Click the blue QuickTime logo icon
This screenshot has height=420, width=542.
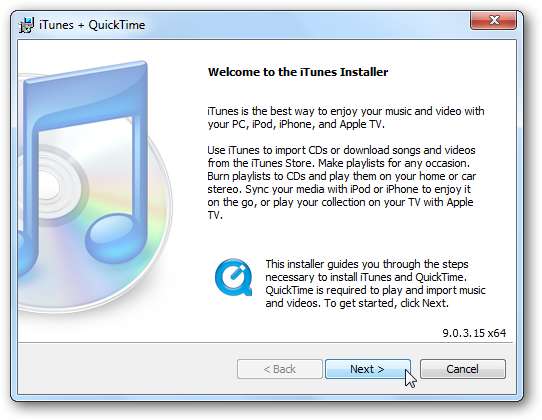[234, 277]
